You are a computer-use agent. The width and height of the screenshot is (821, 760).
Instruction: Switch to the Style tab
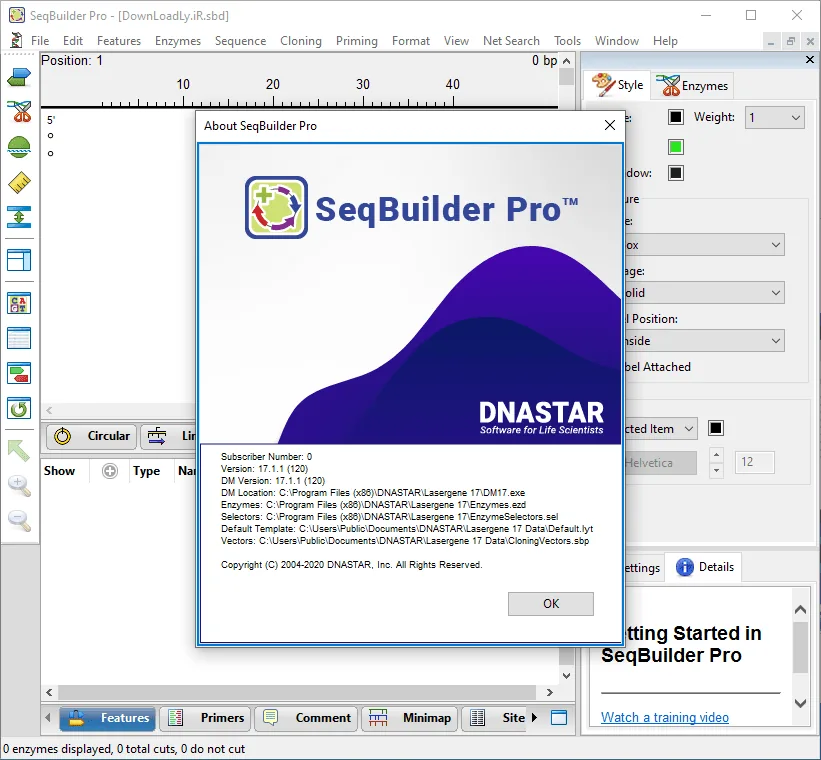617,85
